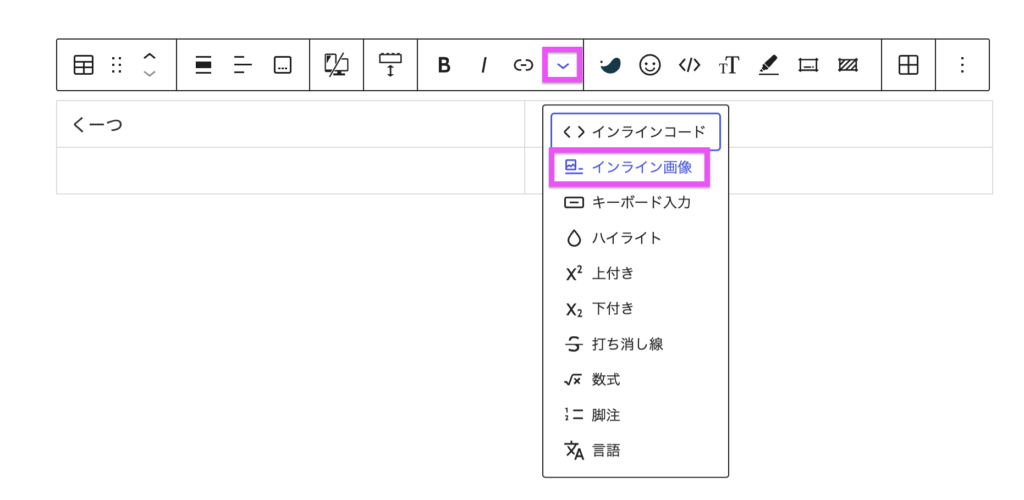1024x500 pixels.
Task: Open the edit table grid icon
Action: coord(908,65)
